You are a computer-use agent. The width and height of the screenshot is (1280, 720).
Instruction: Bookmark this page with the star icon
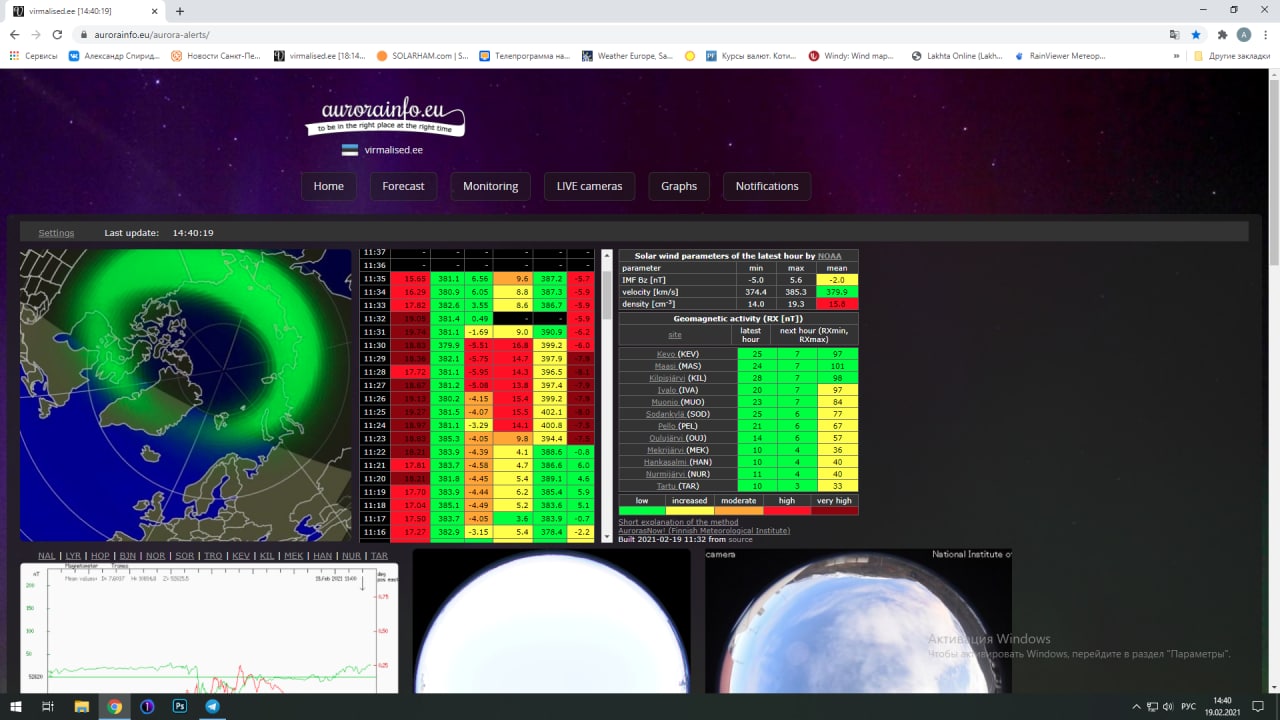(1196, 34)
